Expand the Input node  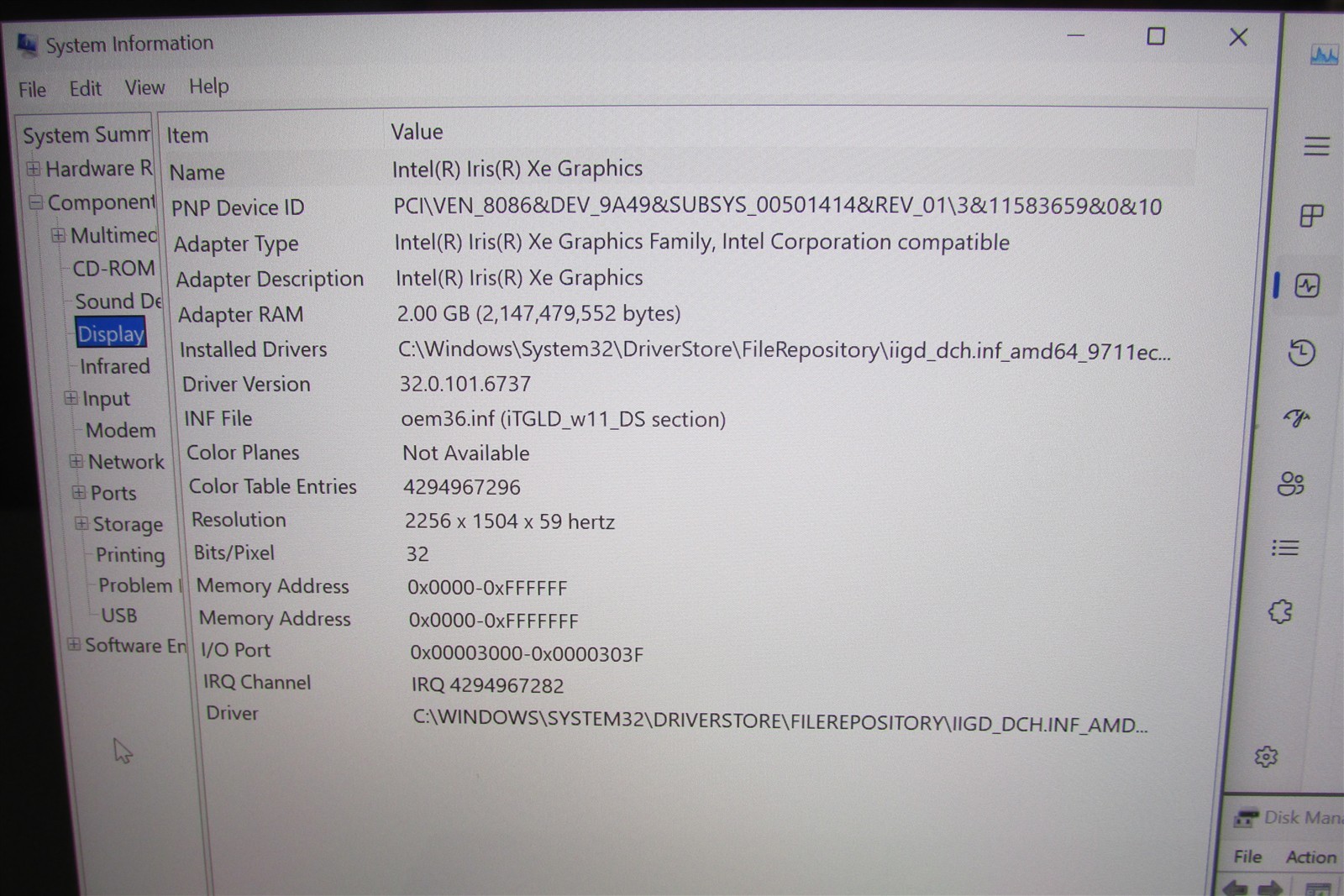coord(71,398)
